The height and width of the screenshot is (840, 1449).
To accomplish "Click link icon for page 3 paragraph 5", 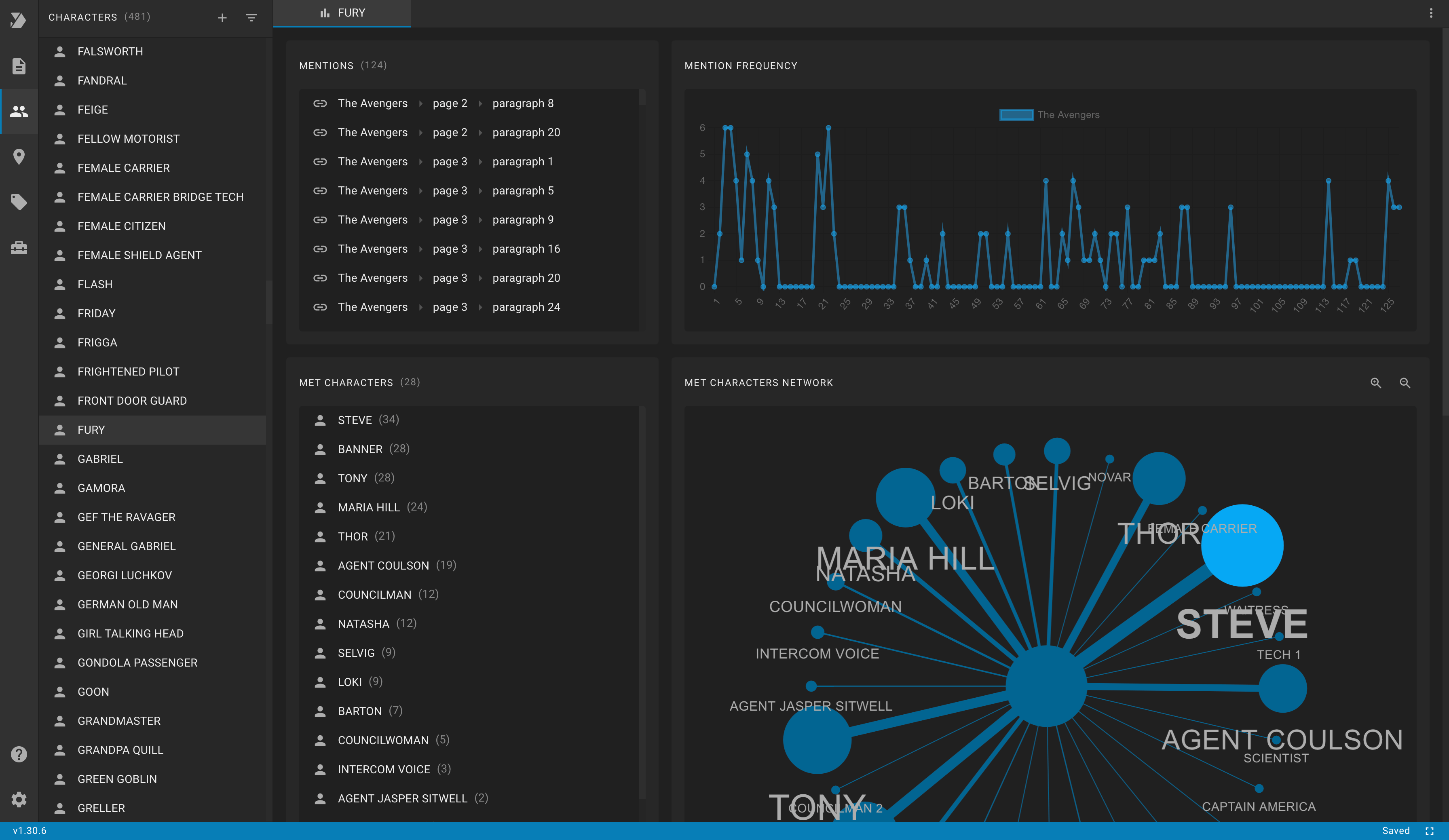I will click(x=320, y=191).
